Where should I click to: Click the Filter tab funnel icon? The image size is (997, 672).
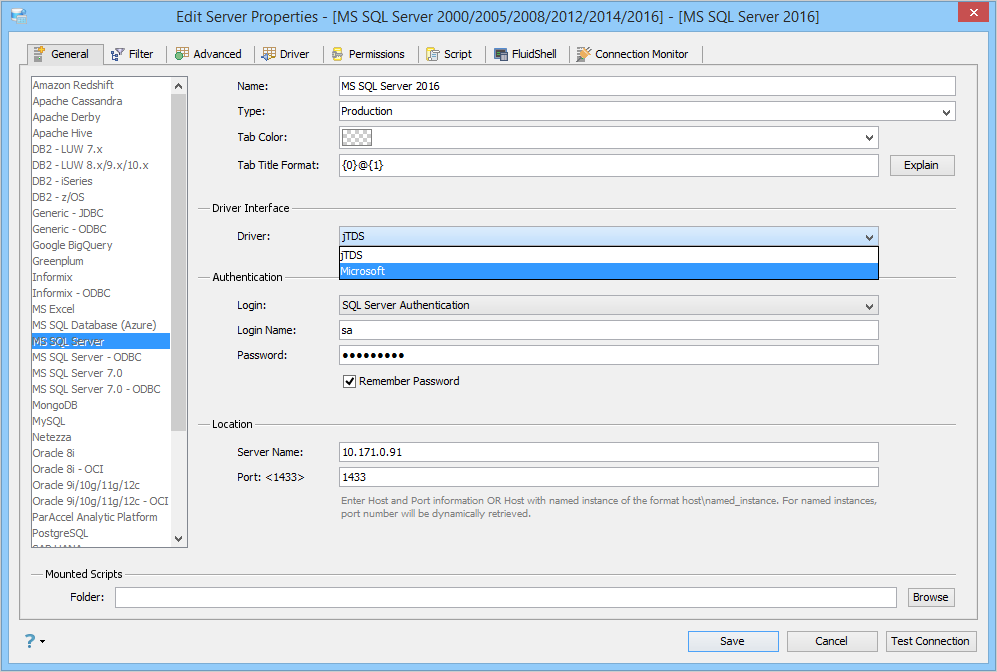[119, 54]
